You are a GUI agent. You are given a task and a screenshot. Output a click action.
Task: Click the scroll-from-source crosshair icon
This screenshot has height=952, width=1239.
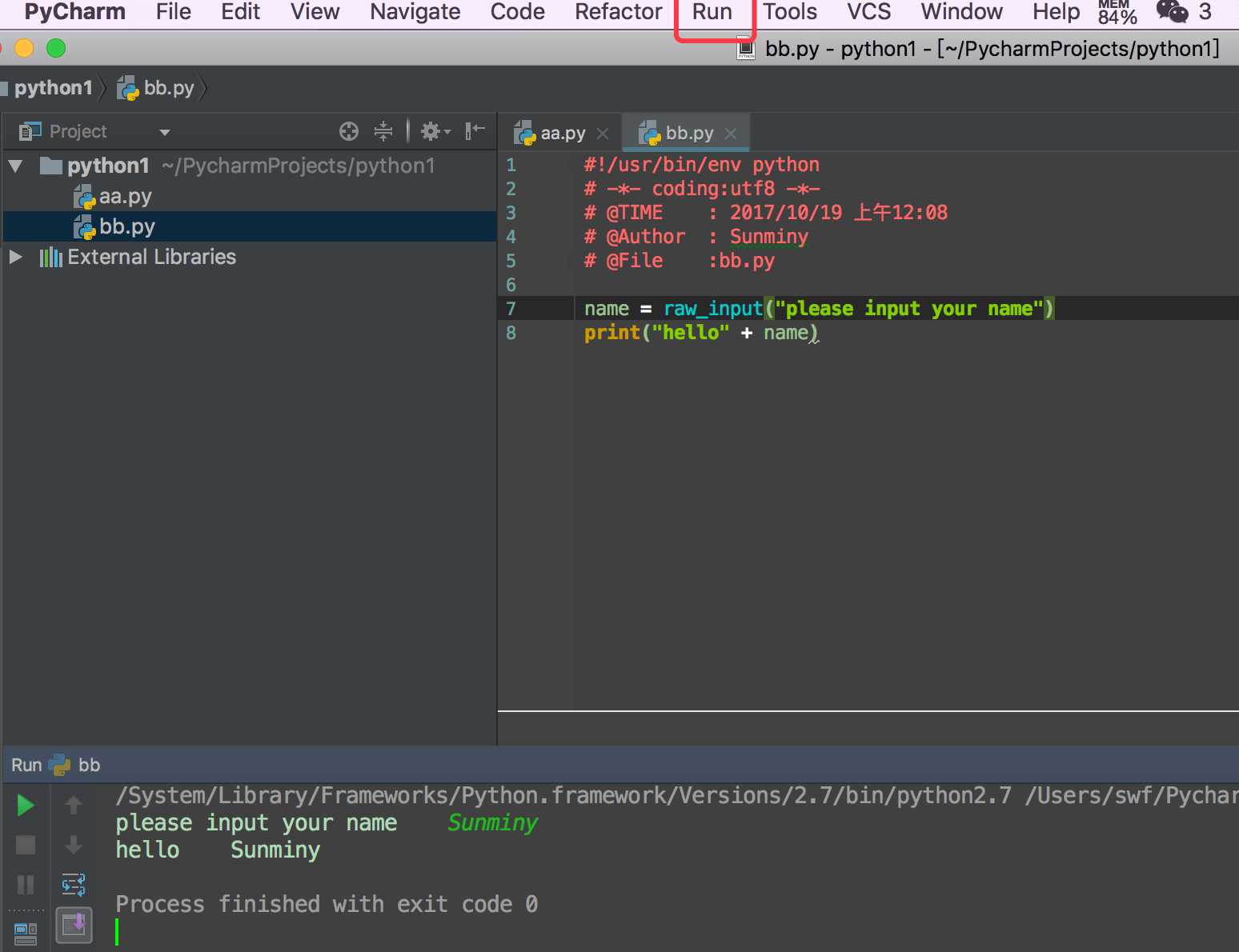point(349,131)
